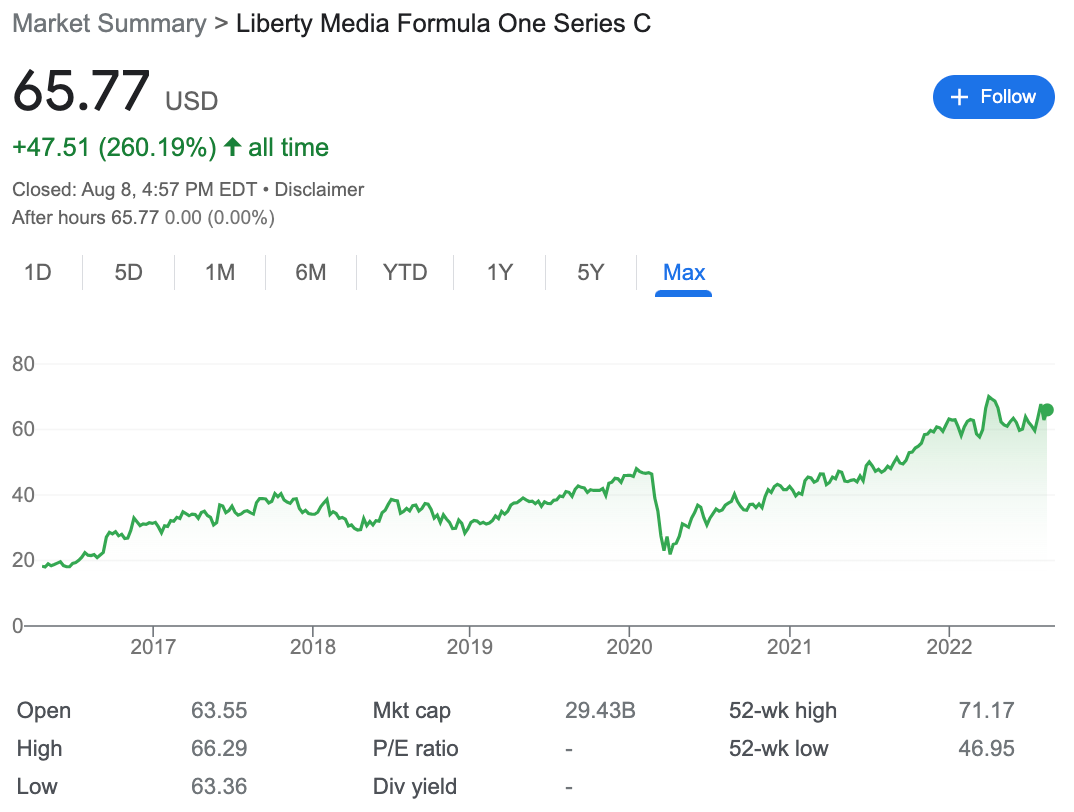Click the plus icon in Follow button
Image resolution: width=1074 pixels, height=812 pixels.
(x=959, y=97)
